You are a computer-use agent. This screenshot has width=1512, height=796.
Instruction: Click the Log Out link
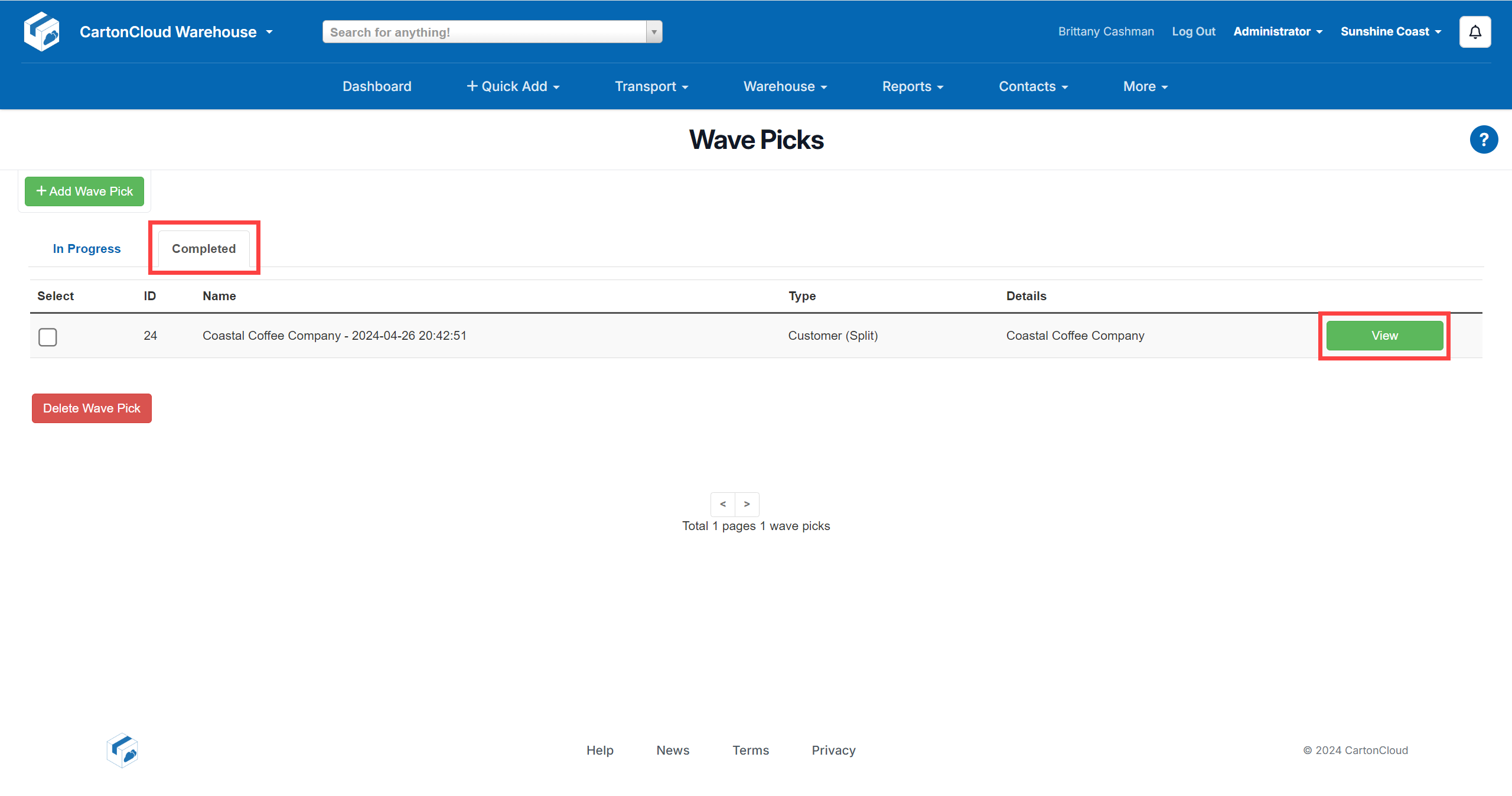[1193, 32]
